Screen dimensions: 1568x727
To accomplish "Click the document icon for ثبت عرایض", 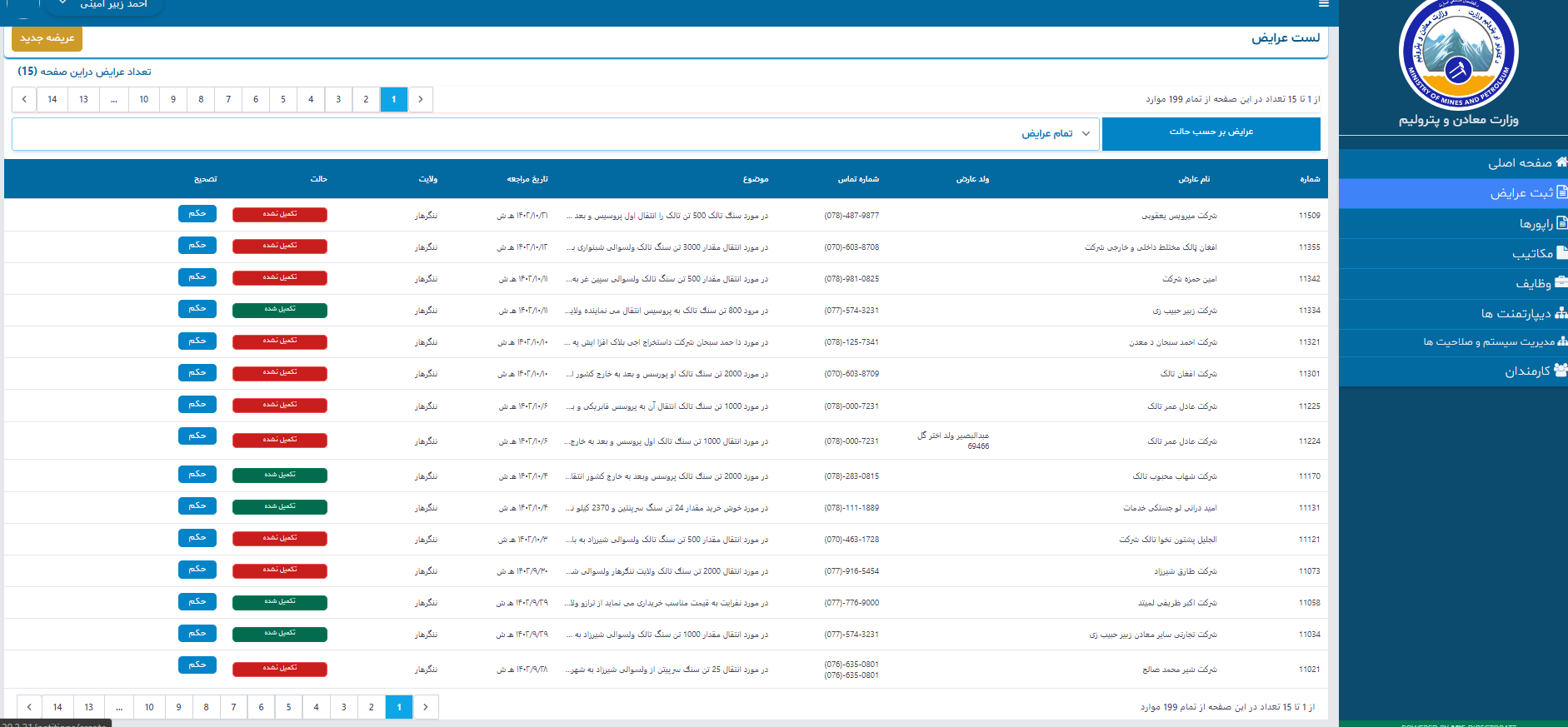I will pos(1561,192).
